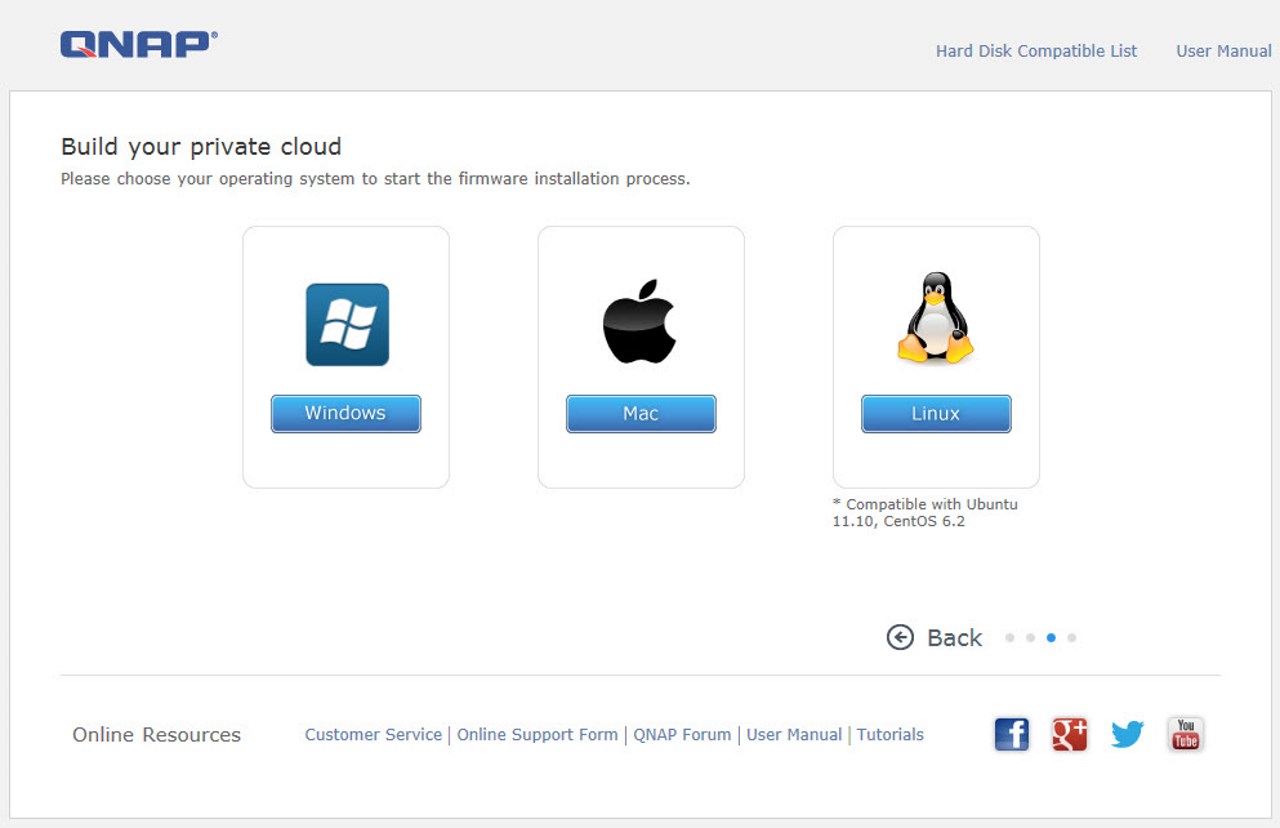Click the 'Online Resources' label

[x=157, y=735]
